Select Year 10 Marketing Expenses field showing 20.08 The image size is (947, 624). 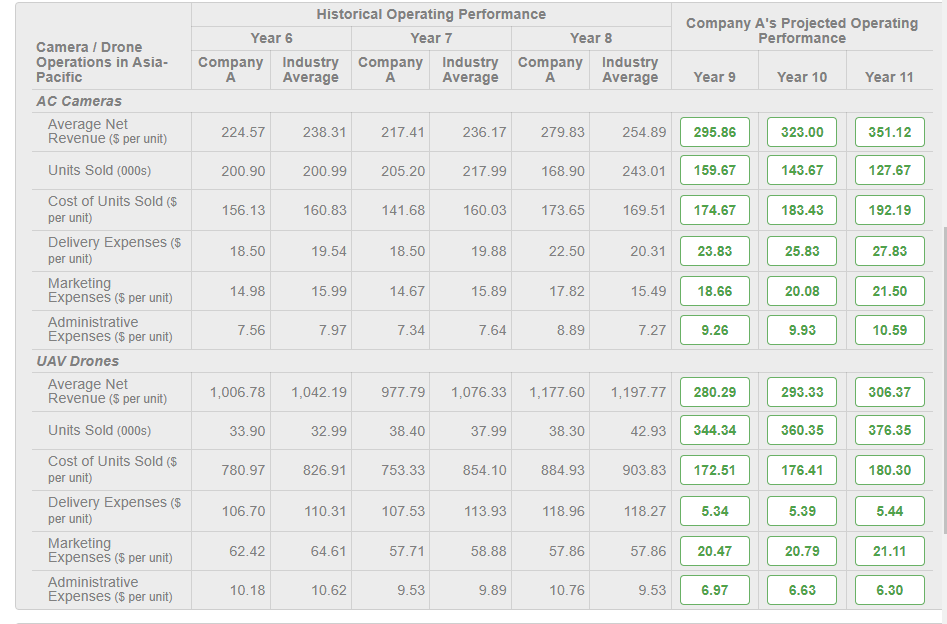[x=800, y=290]
